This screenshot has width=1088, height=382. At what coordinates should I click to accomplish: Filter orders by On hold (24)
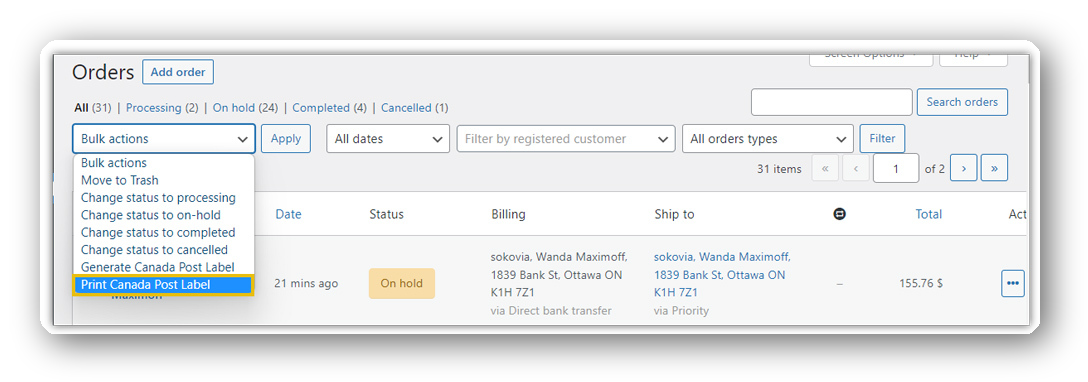246,108
